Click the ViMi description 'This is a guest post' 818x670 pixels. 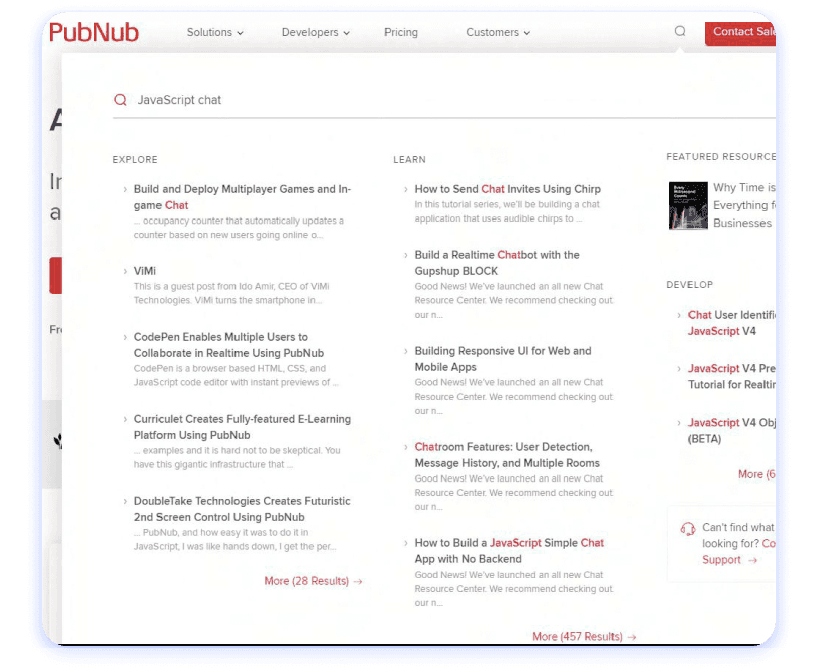(x=232, y=293)
